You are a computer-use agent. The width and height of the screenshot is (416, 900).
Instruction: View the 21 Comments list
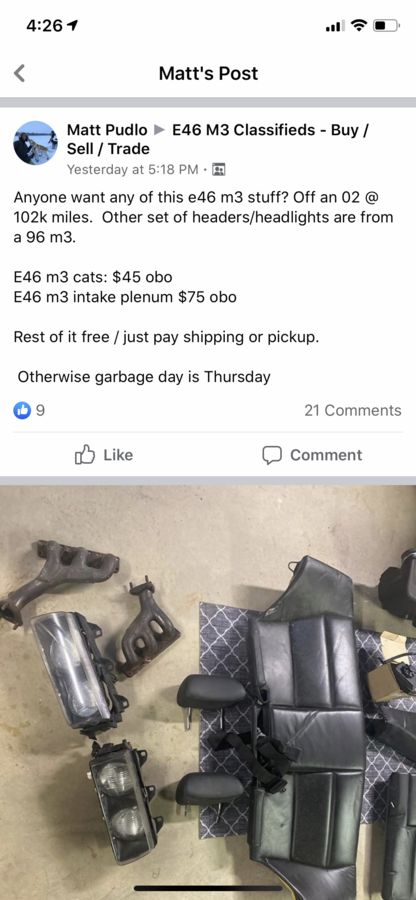353,410
